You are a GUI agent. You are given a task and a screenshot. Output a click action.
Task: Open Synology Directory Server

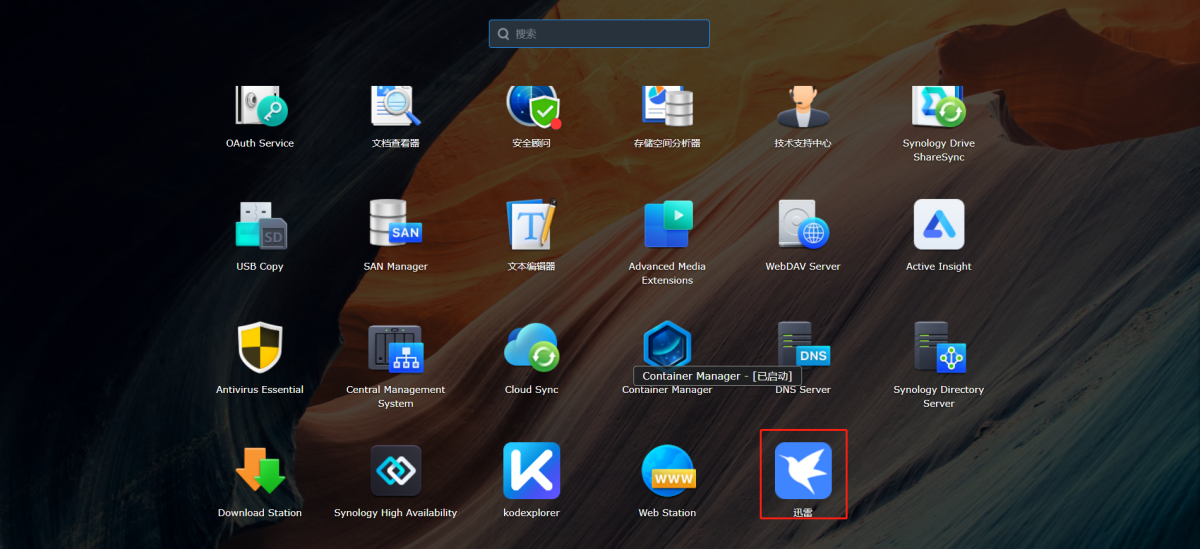pos(939,347)
